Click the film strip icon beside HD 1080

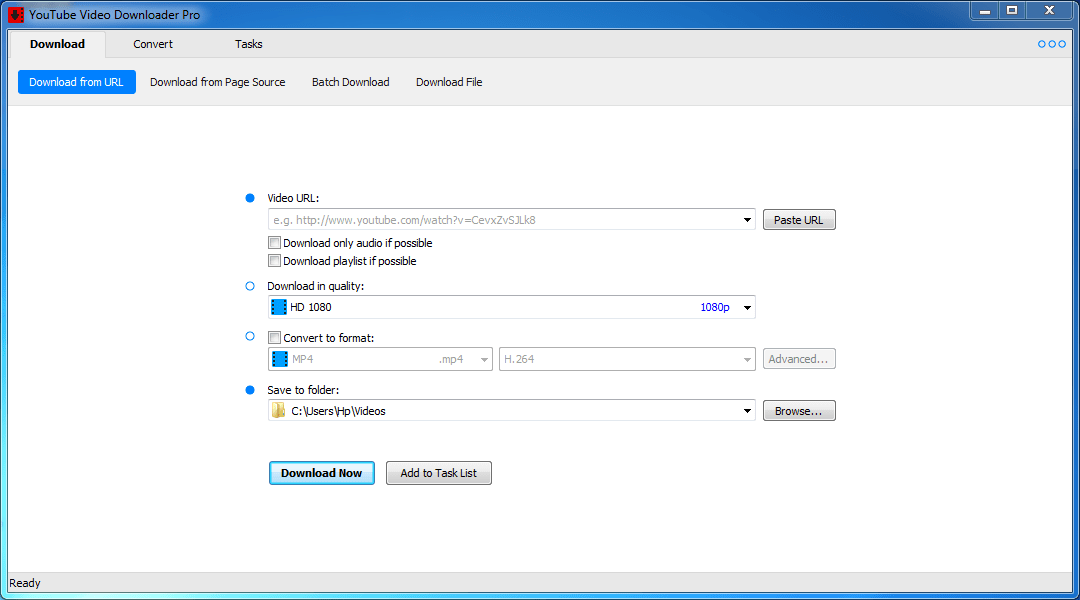point(279,307)
